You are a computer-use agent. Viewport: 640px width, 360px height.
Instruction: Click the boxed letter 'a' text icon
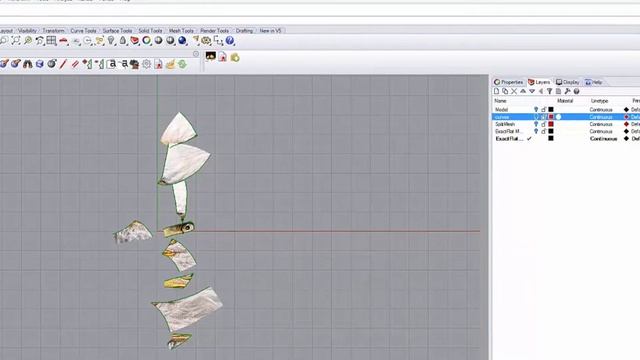click(x=111, y=64)
